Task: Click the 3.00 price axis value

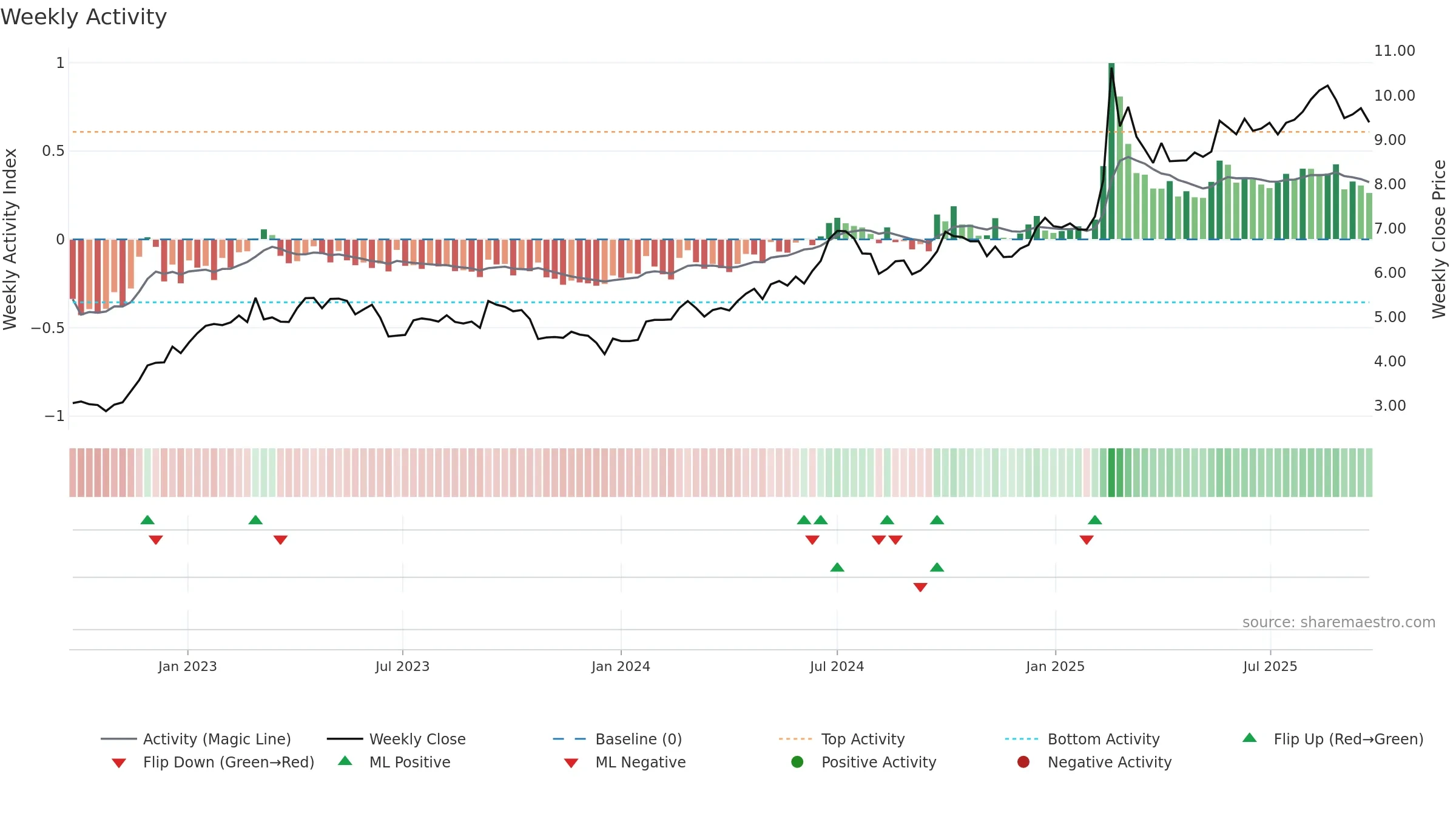Action: (x=1390, y=405)
